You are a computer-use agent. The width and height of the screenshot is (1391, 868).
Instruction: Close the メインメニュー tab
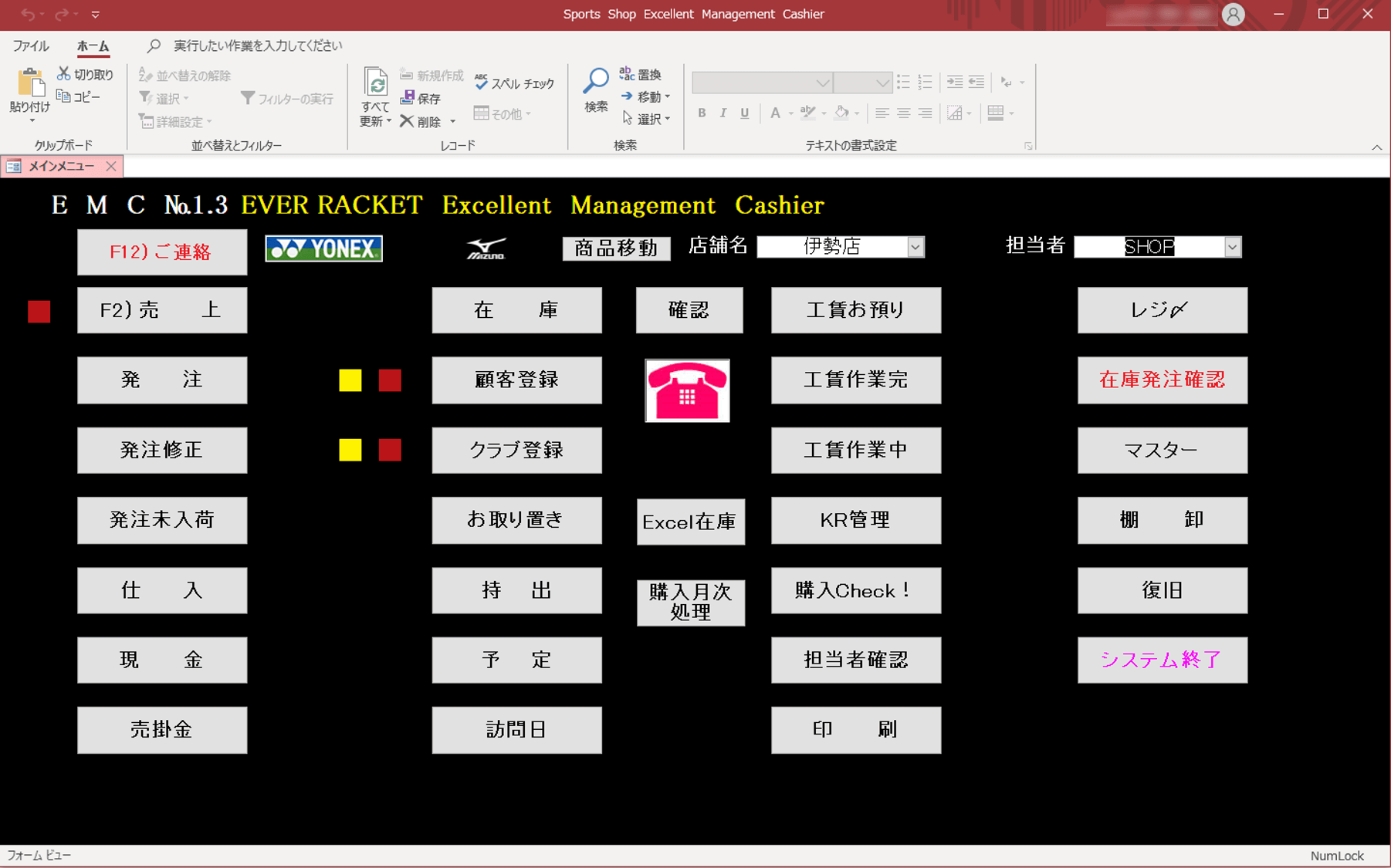(111, 166)
